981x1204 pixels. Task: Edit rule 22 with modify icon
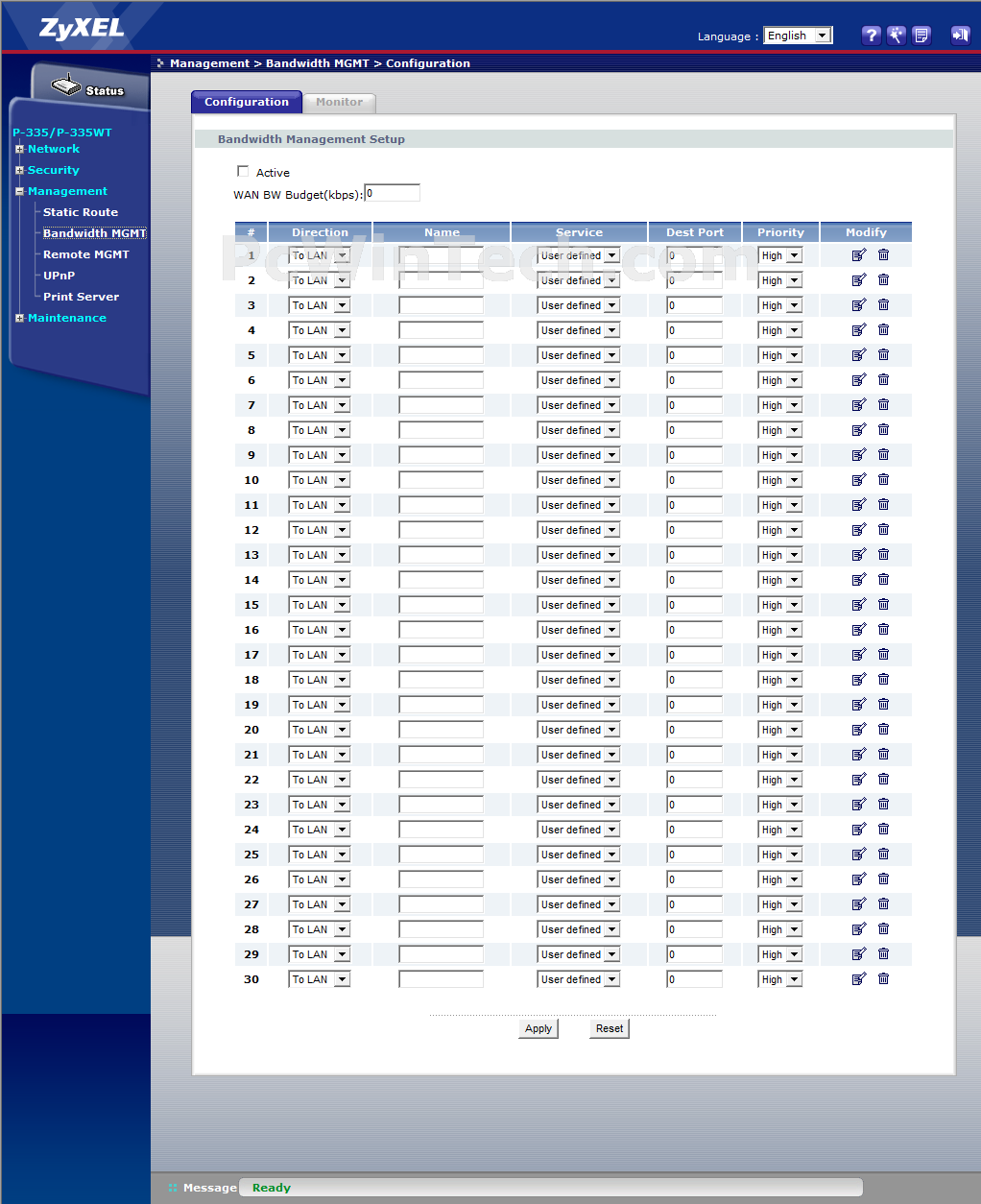[x=859, y=780]
